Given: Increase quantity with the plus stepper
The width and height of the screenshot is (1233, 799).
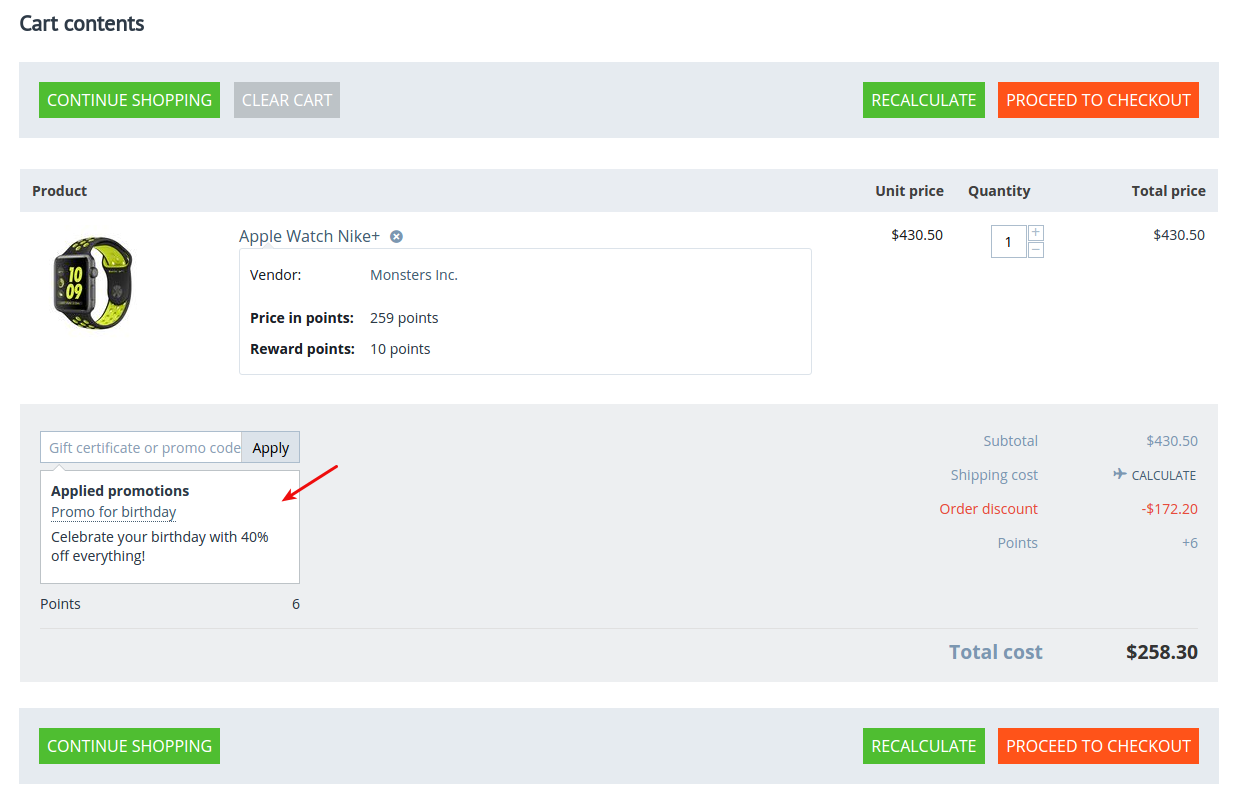Looking at the screenshot, I should click(1036, 232).
